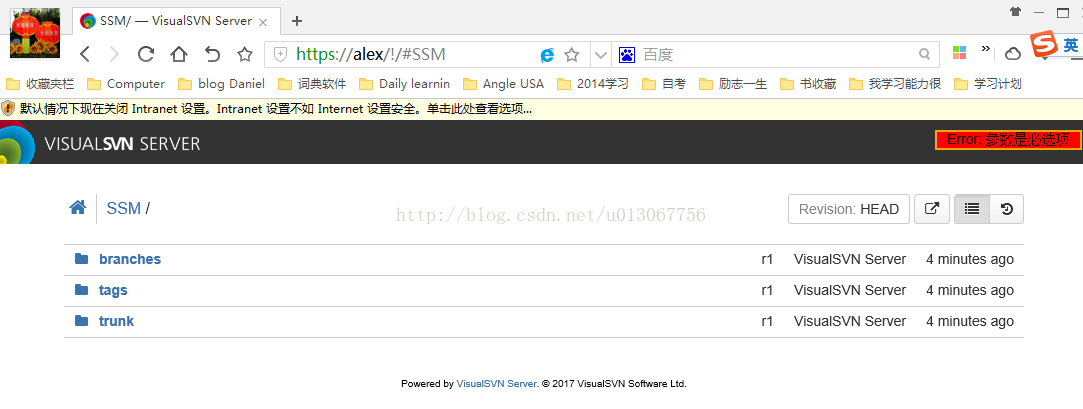Open the 学习计划 bookmarks folder
Viewport: 1083px width, 409px height.
tap(988, 84)
